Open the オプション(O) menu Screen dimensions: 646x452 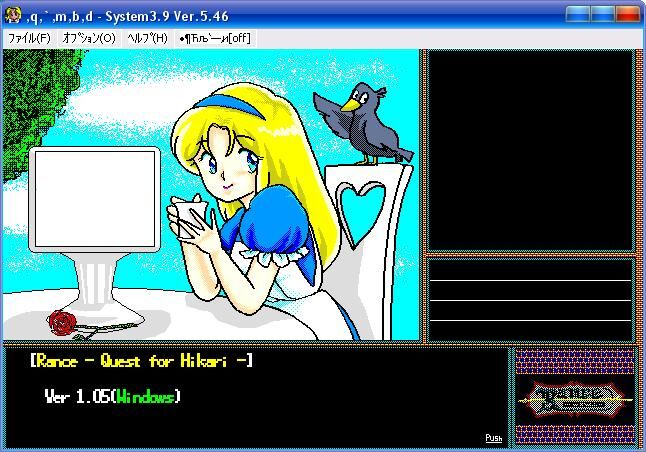(x=89, y=39)
